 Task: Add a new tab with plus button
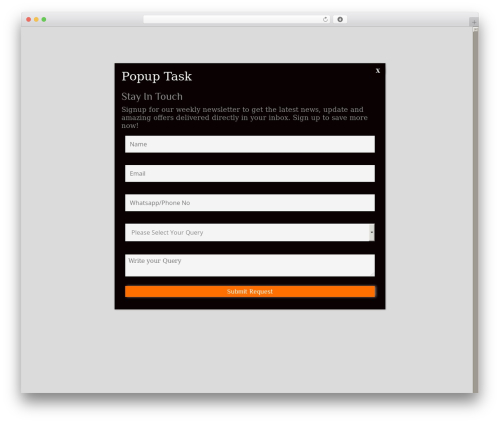point(474,22)
